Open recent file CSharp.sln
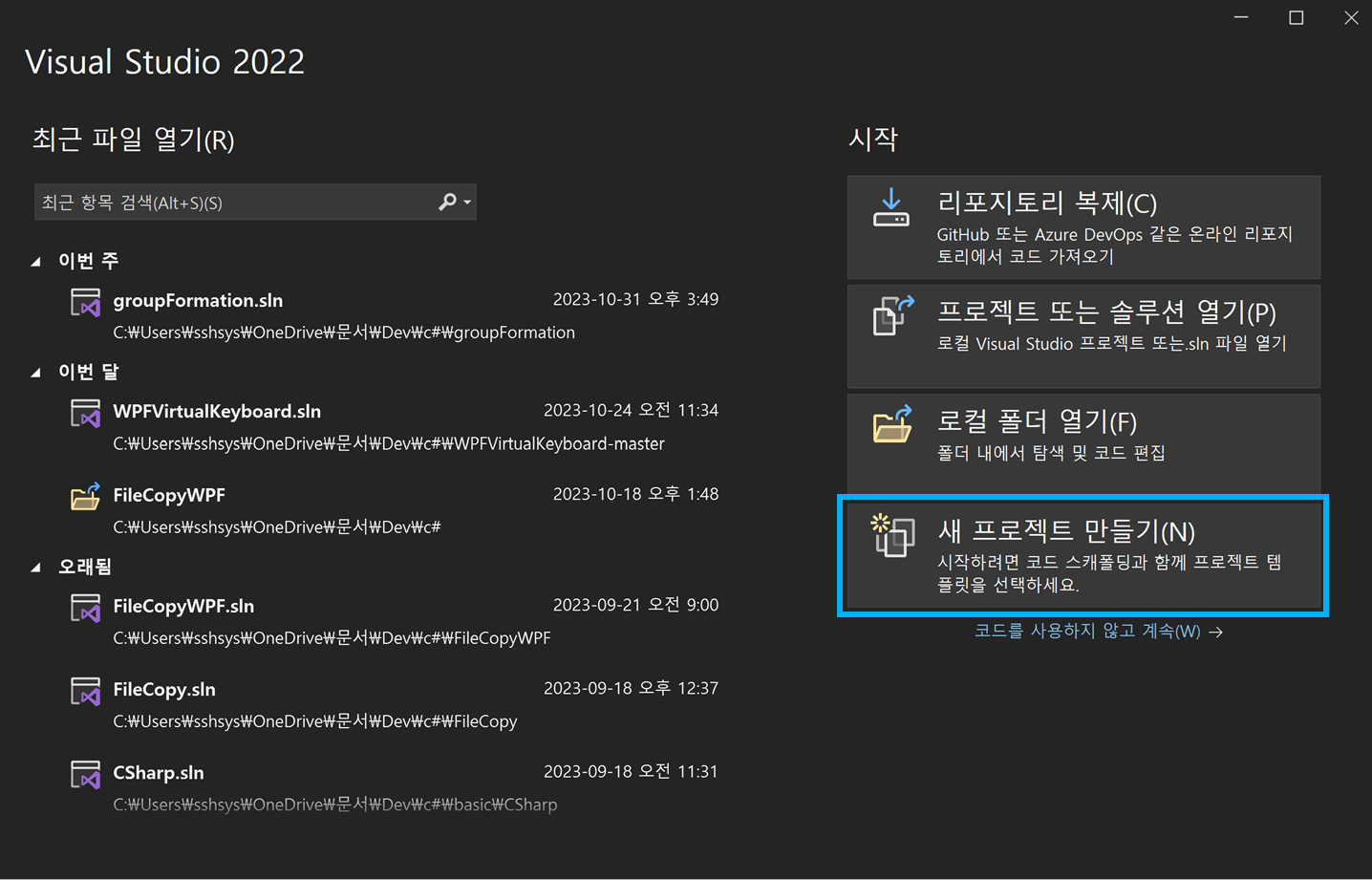 159,772
